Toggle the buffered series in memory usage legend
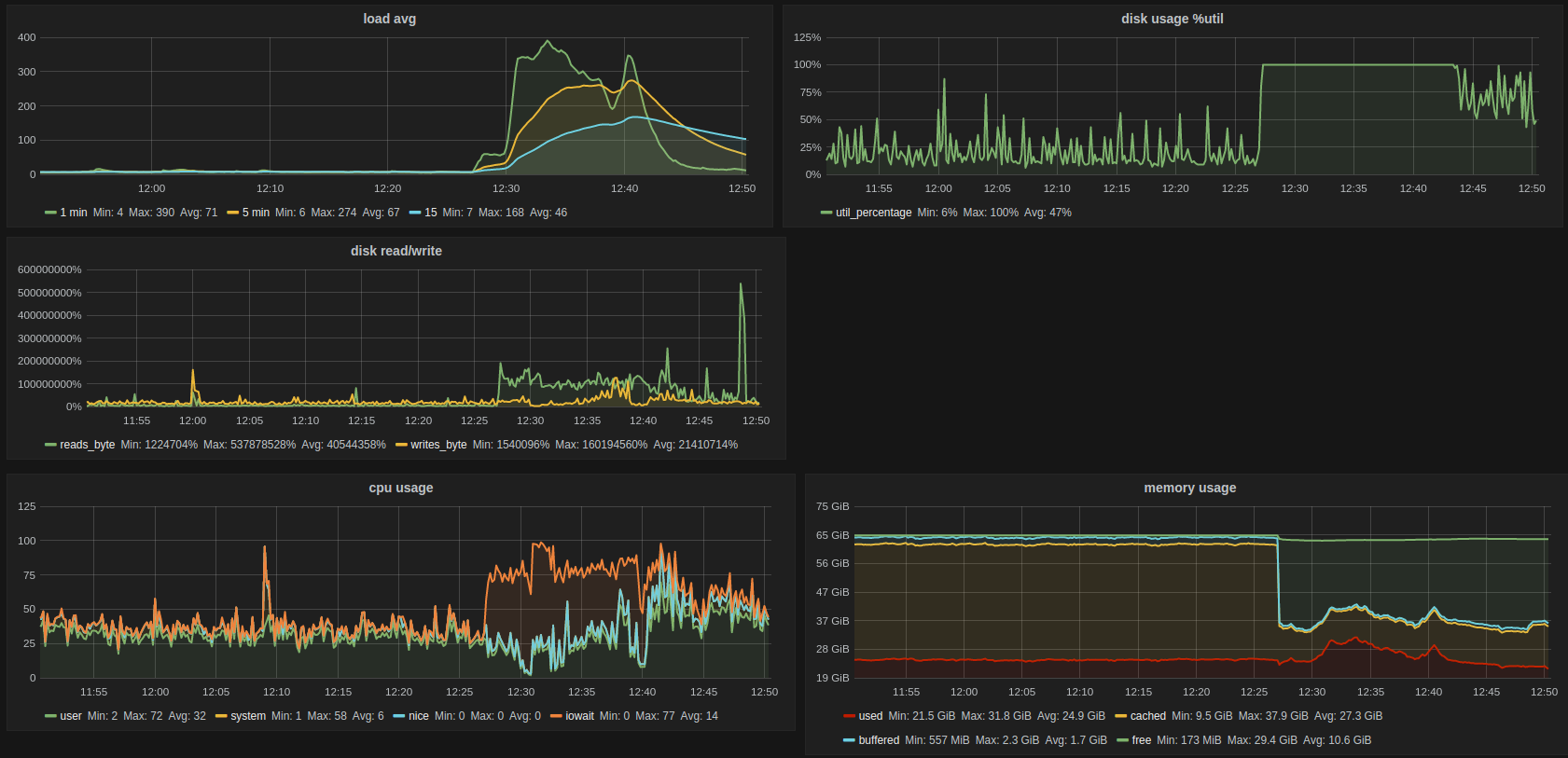Viewport: 1568px width, 758px height. tap(879, 740)
